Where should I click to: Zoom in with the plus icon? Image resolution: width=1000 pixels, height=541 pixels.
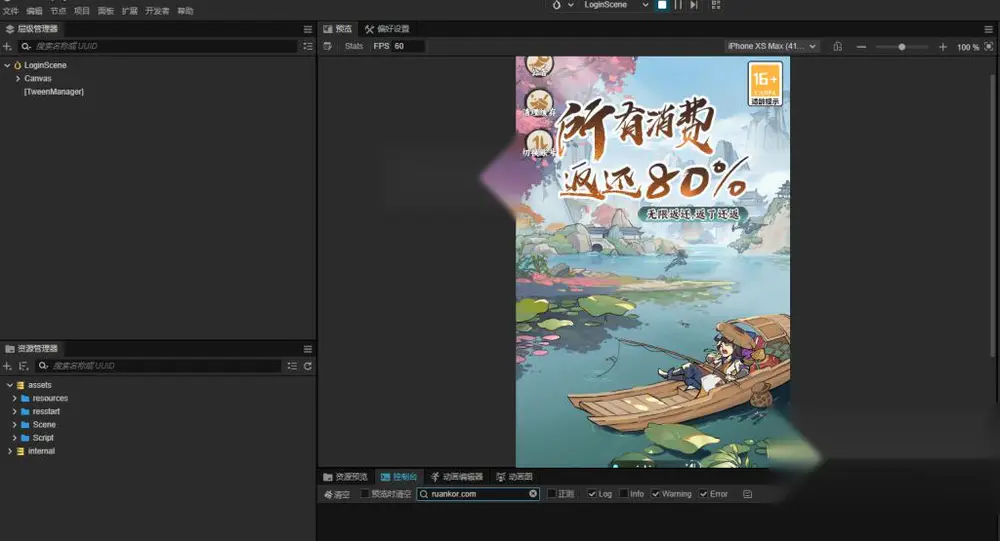pyautogui.click(x=943, y=47)
